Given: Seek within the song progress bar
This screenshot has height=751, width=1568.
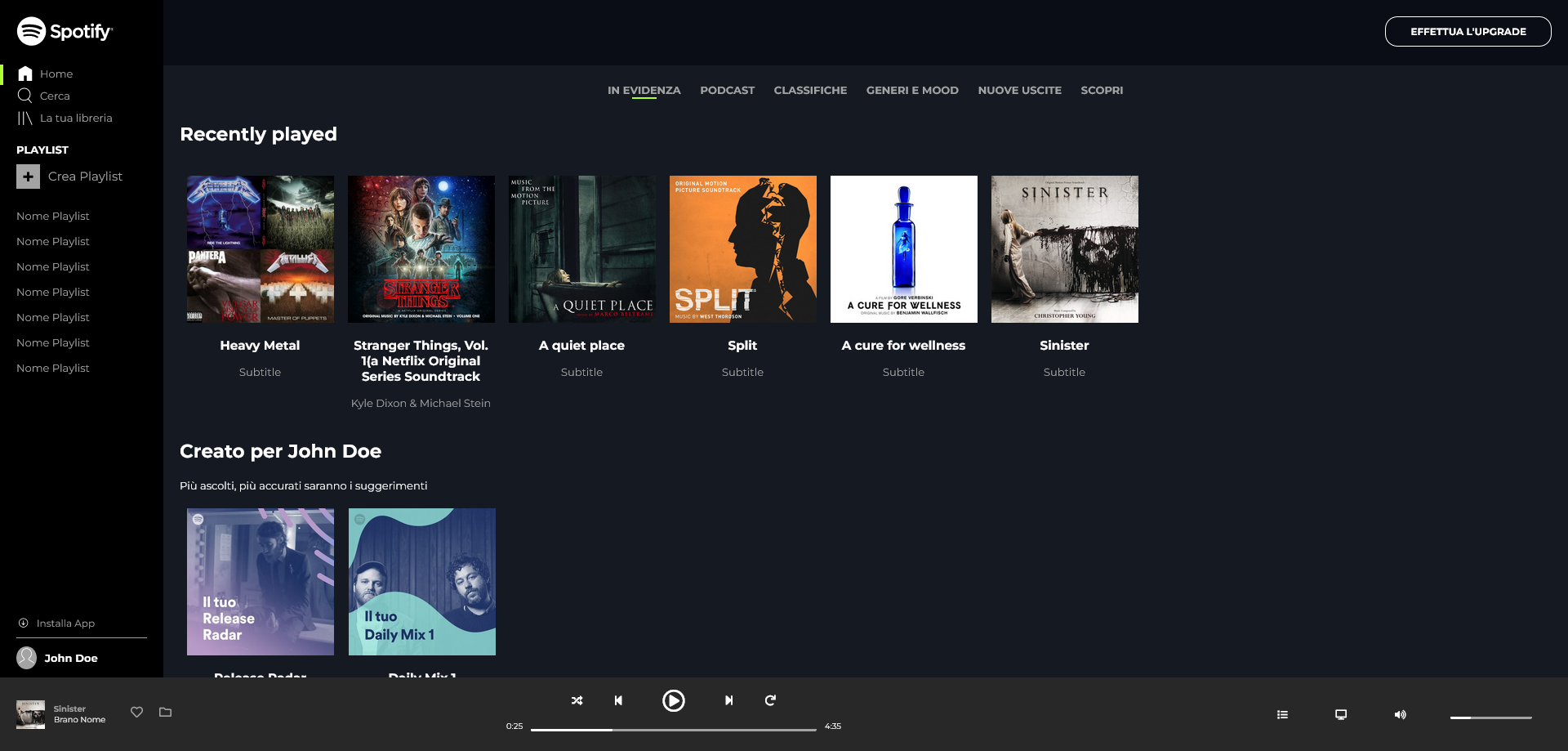Looking at the screenshot, I should coord(674,730).
